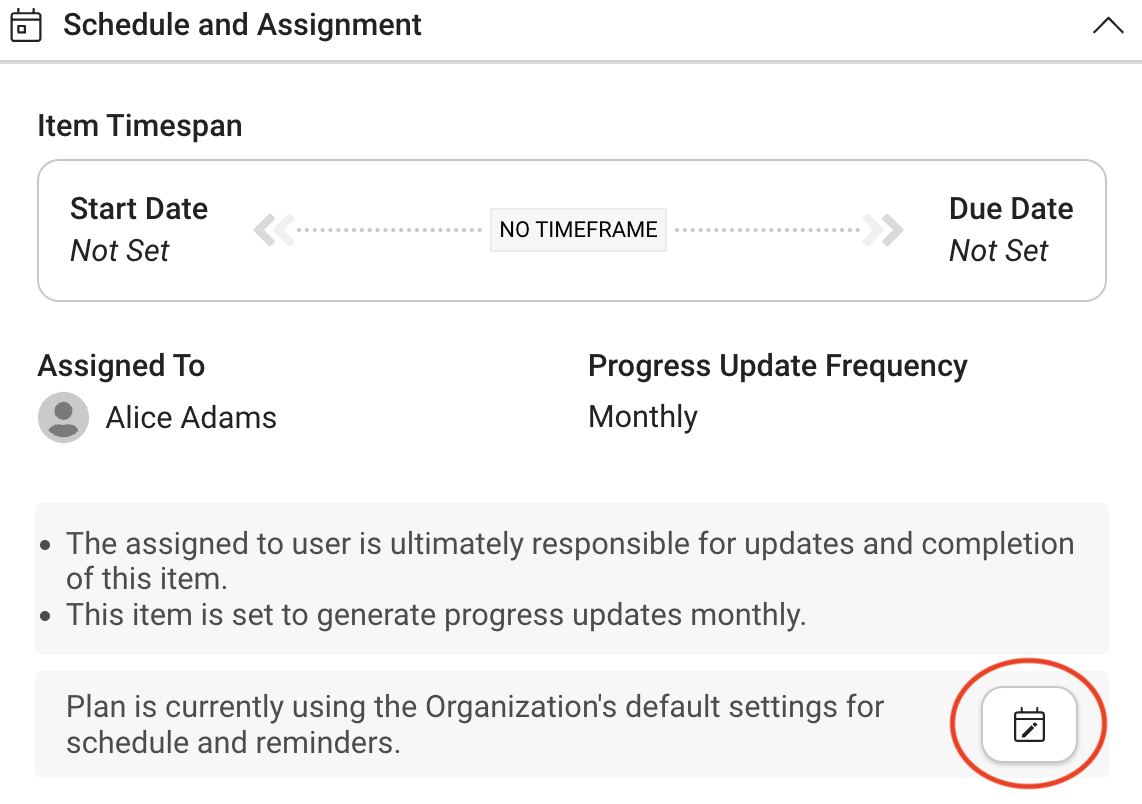The image size is (1142, 804).
Task: Click the default settings notice text
Action: [x=474, y=724]
